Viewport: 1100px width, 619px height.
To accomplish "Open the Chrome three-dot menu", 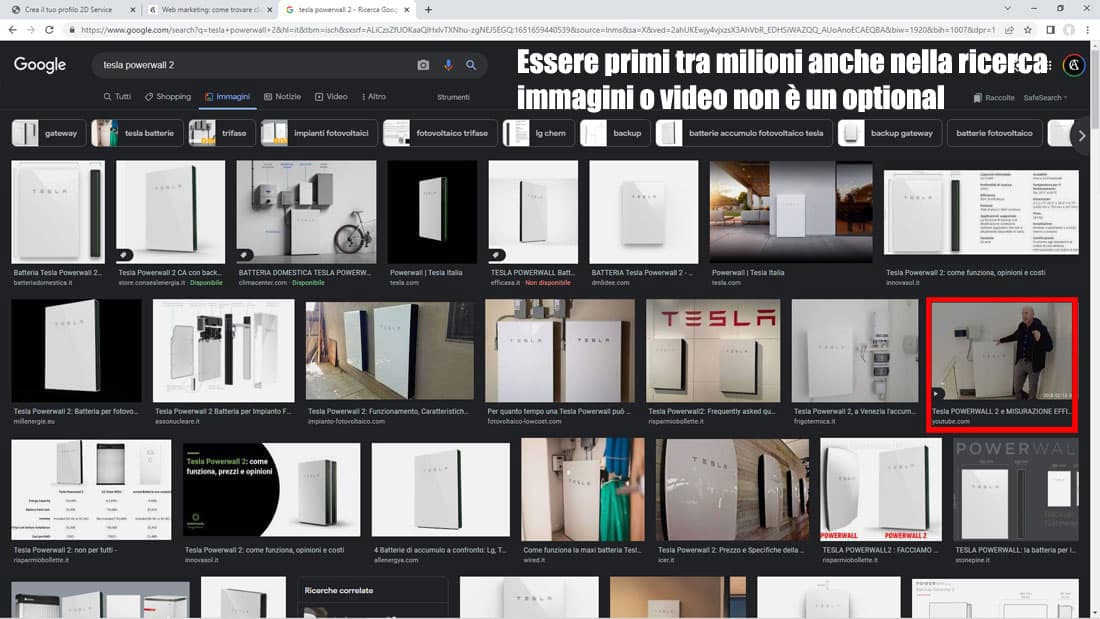I will pos(1087,30).
